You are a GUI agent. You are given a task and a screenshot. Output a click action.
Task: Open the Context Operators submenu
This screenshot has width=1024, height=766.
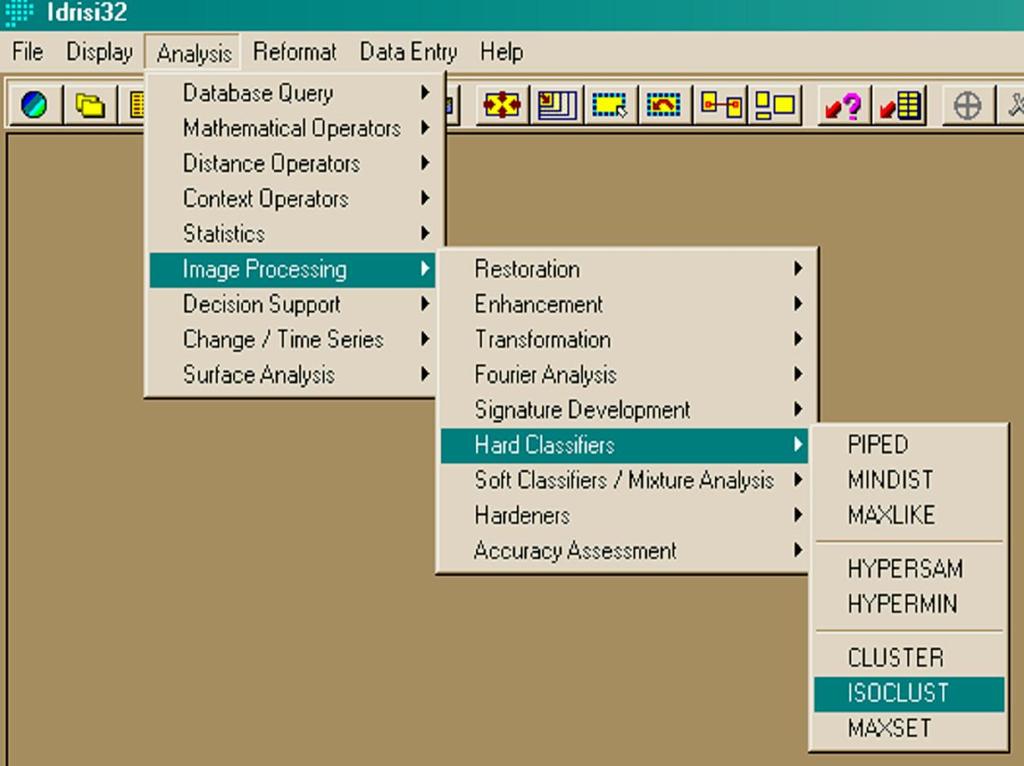pyautogui.click(x=293, y=199)
